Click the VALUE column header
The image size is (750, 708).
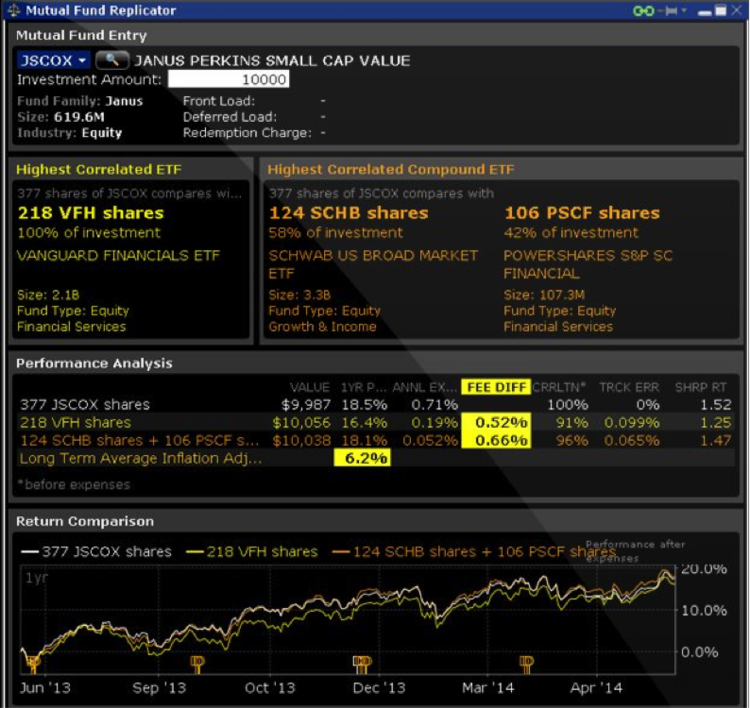pyautogui.click(x=309, y=387)
